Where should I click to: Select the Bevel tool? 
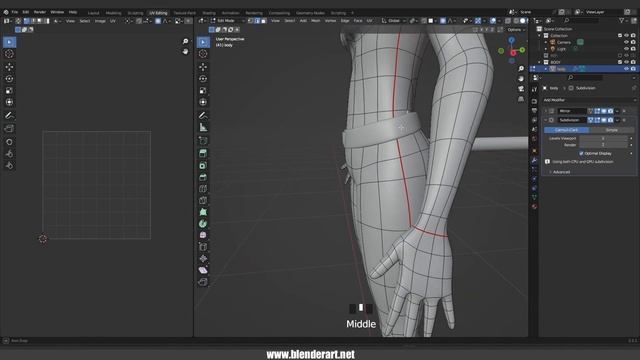pos(203,177)
